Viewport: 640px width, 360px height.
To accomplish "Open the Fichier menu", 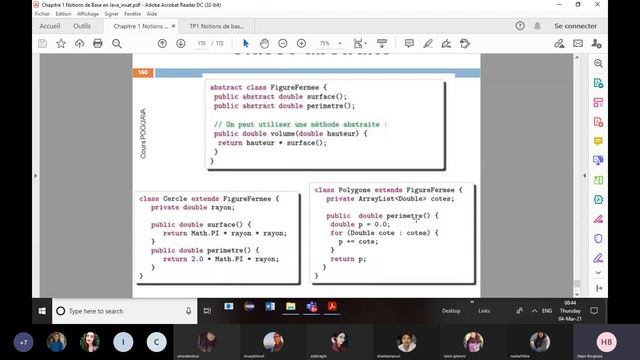I will tap(42, 14).
